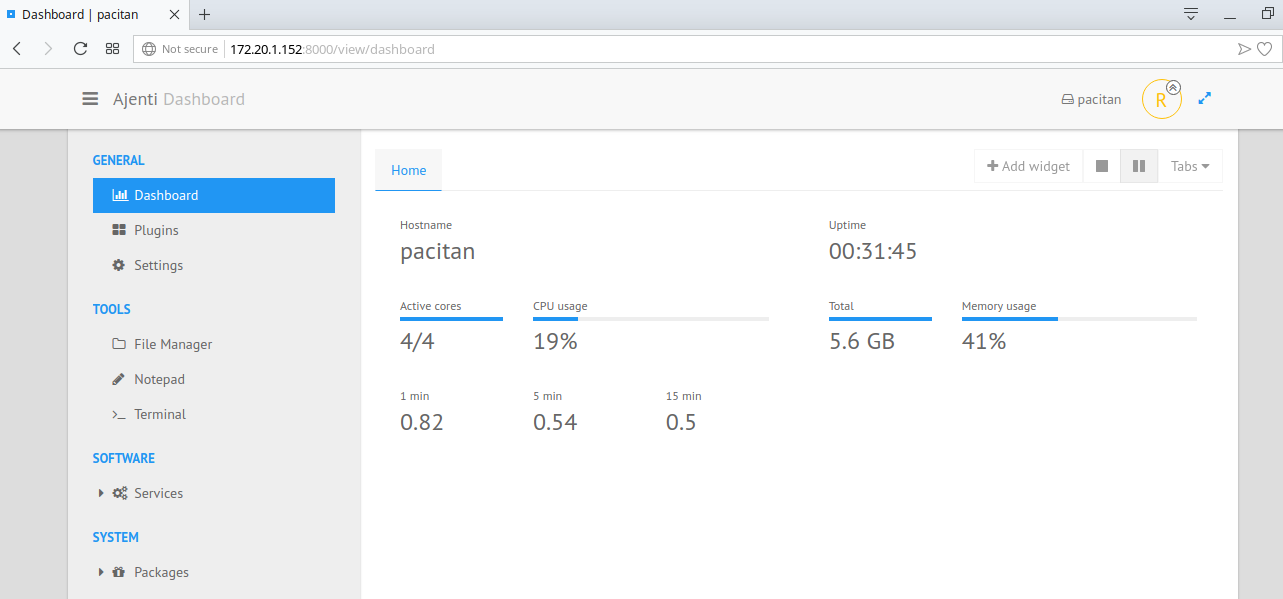Open Plugins in the sidebar
Viewport: 1283px width, 599px height.
tap(156, 230)
